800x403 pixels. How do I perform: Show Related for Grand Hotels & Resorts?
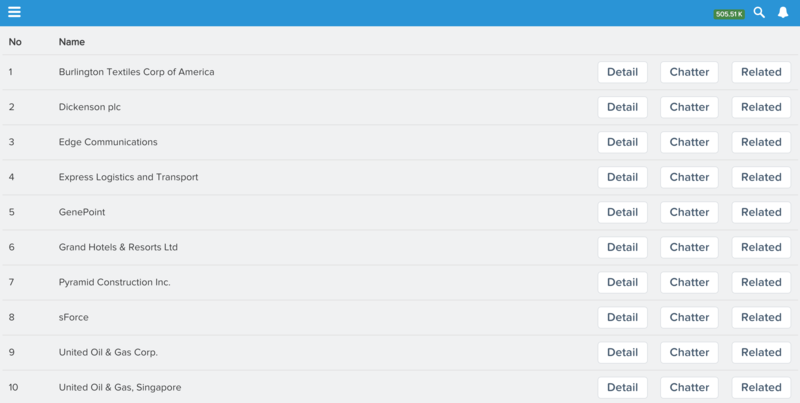[x=761, y=247]
